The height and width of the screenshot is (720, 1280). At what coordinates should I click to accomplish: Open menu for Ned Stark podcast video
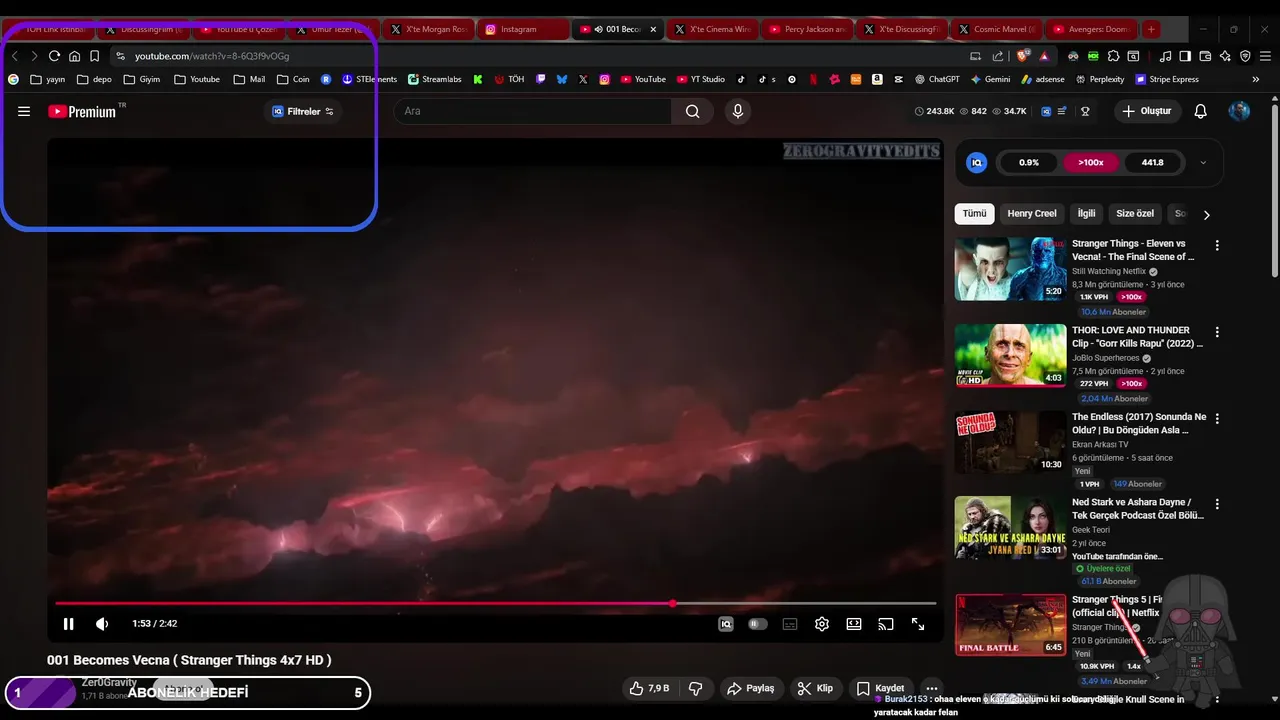[1217, 504]
